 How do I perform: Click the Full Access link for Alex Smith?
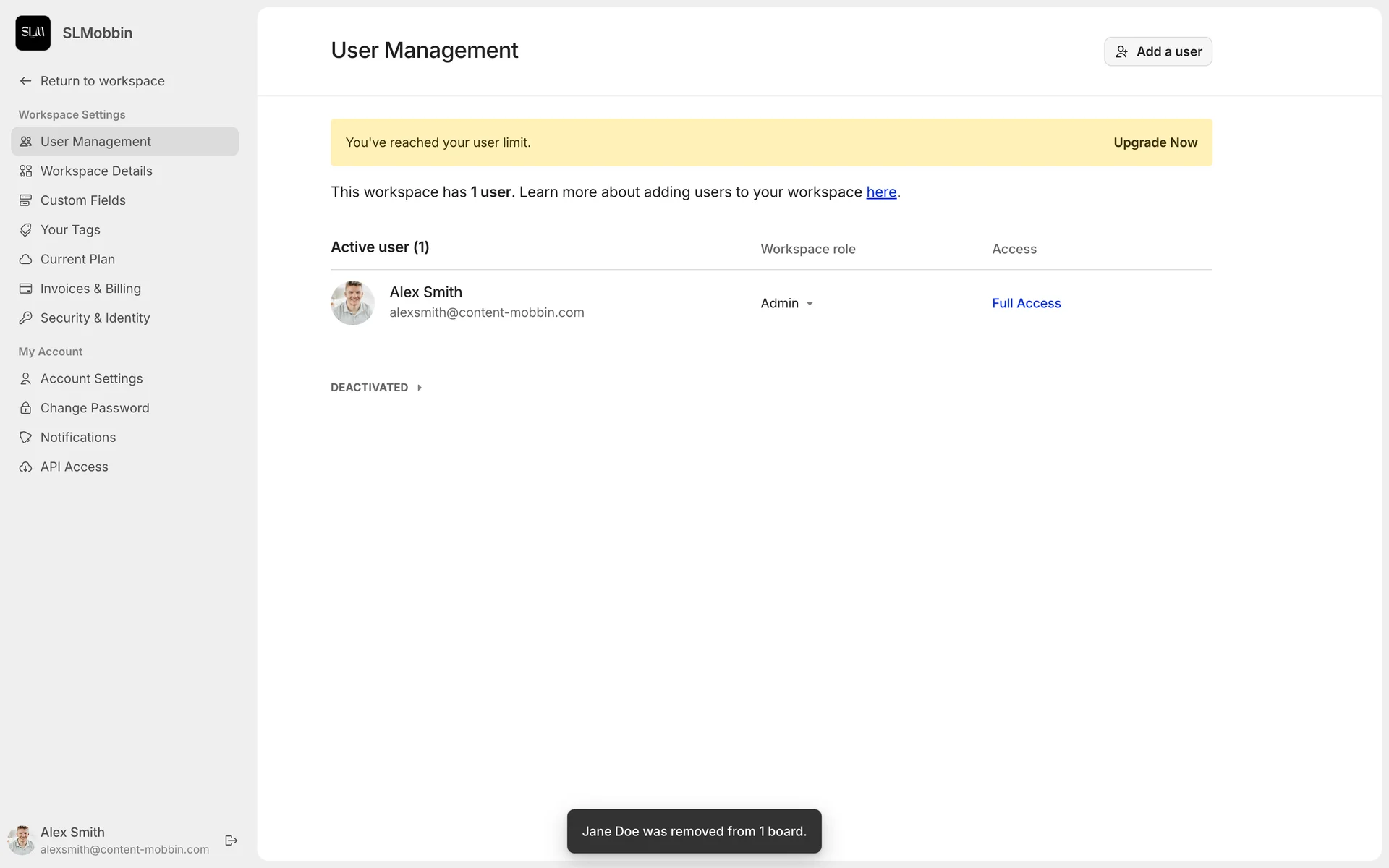[1026, 303]
